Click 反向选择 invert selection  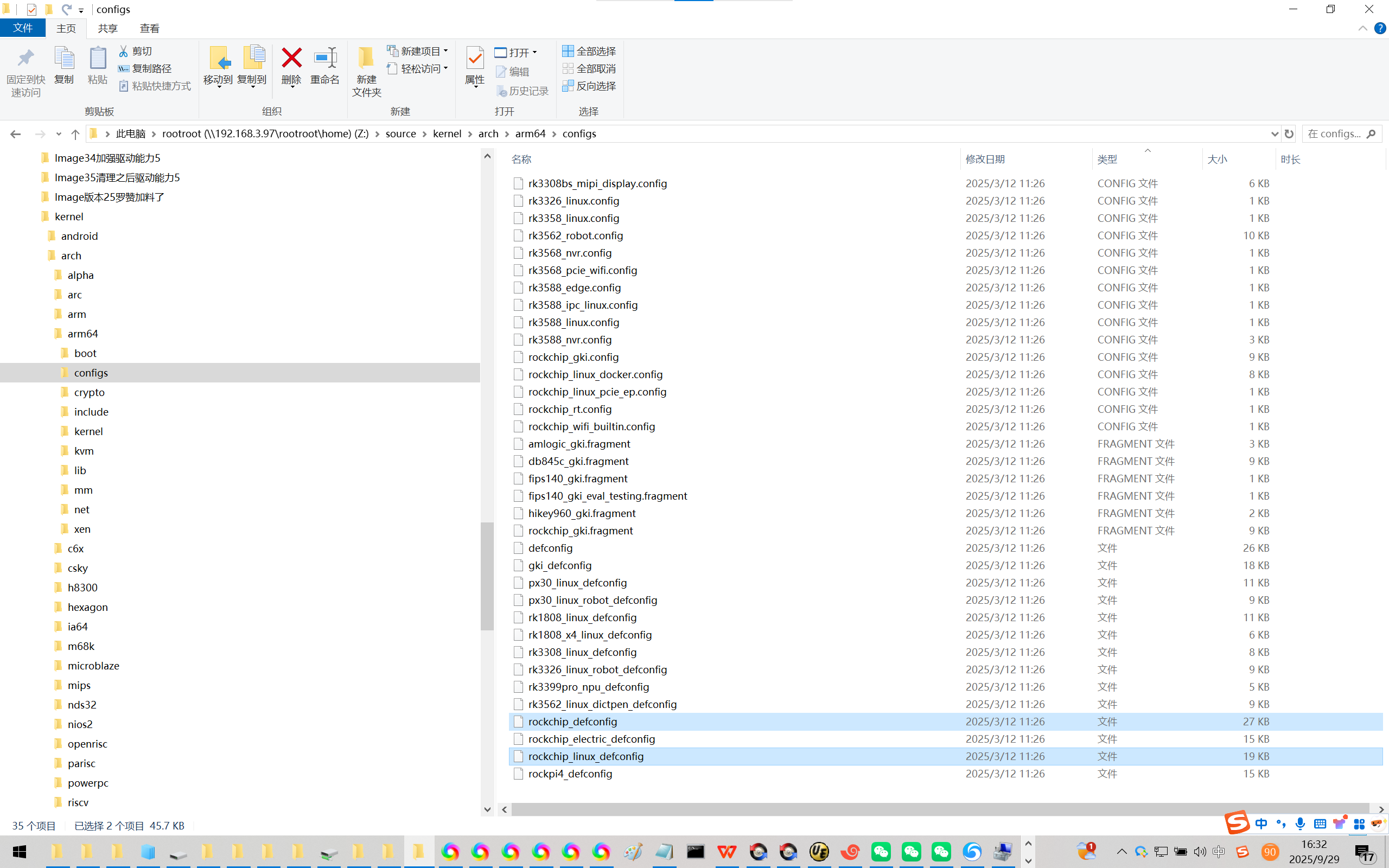[x=589, y=86]
